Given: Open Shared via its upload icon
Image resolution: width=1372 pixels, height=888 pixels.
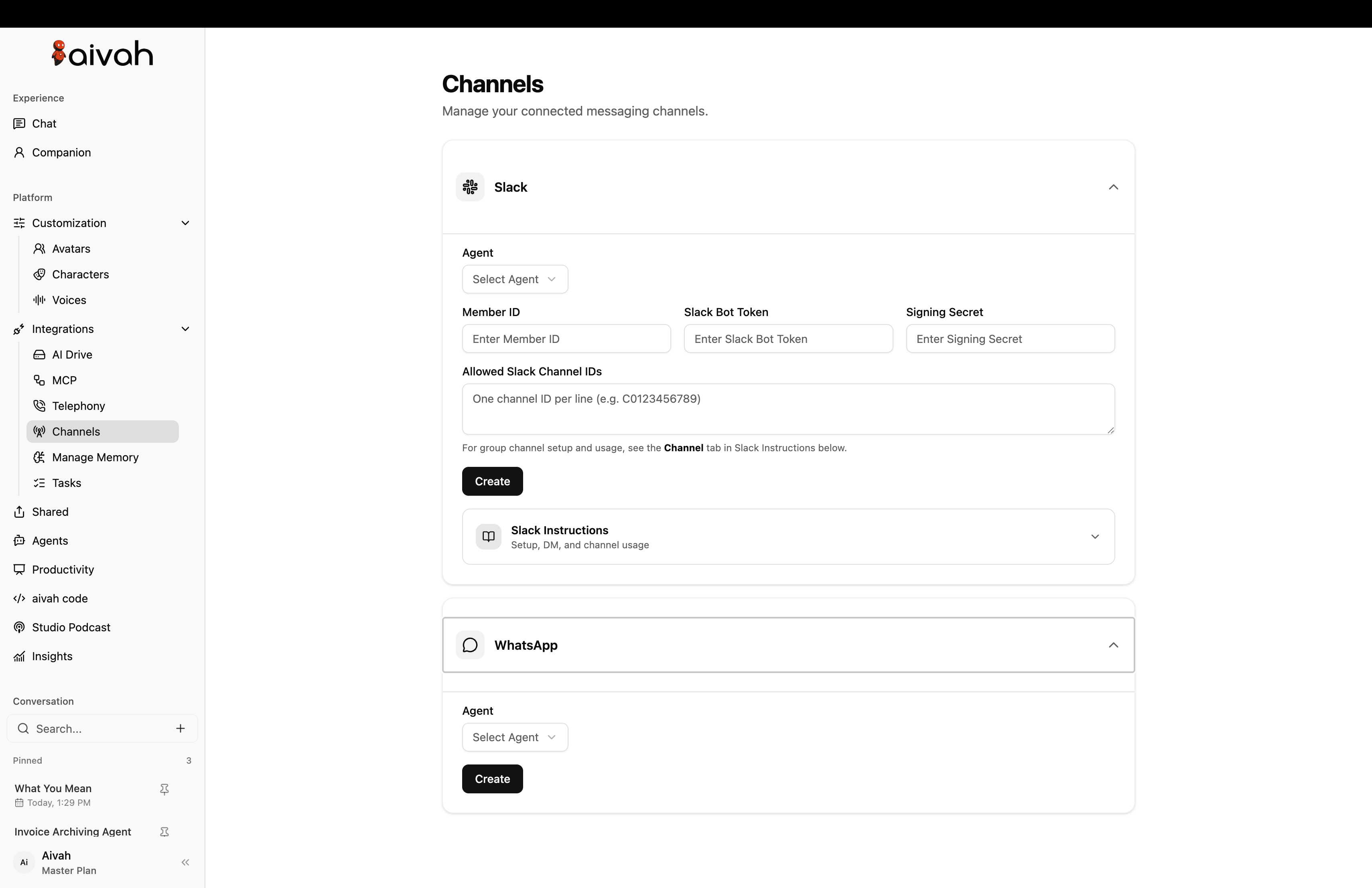Looking at the screenshot, I should click(x=19, y=512).
